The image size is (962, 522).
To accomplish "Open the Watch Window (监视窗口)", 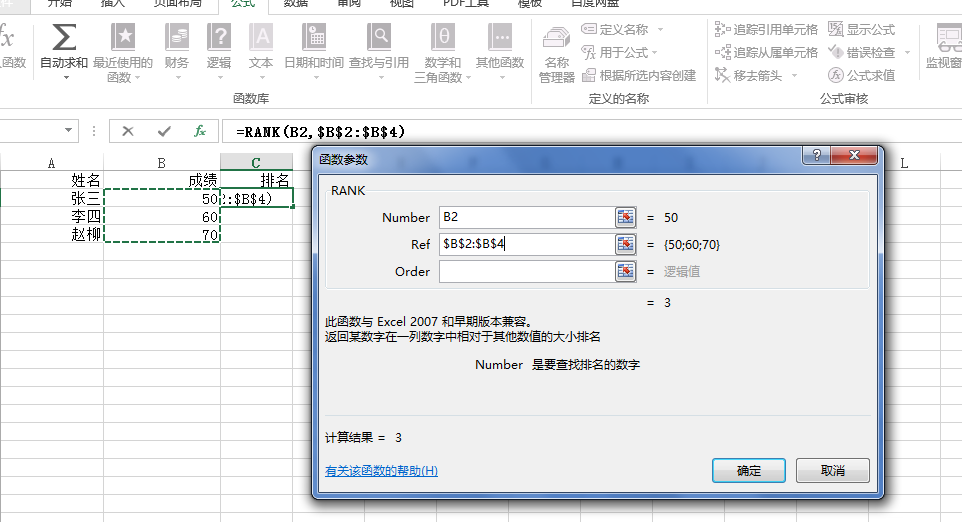I will pos(944,46).
